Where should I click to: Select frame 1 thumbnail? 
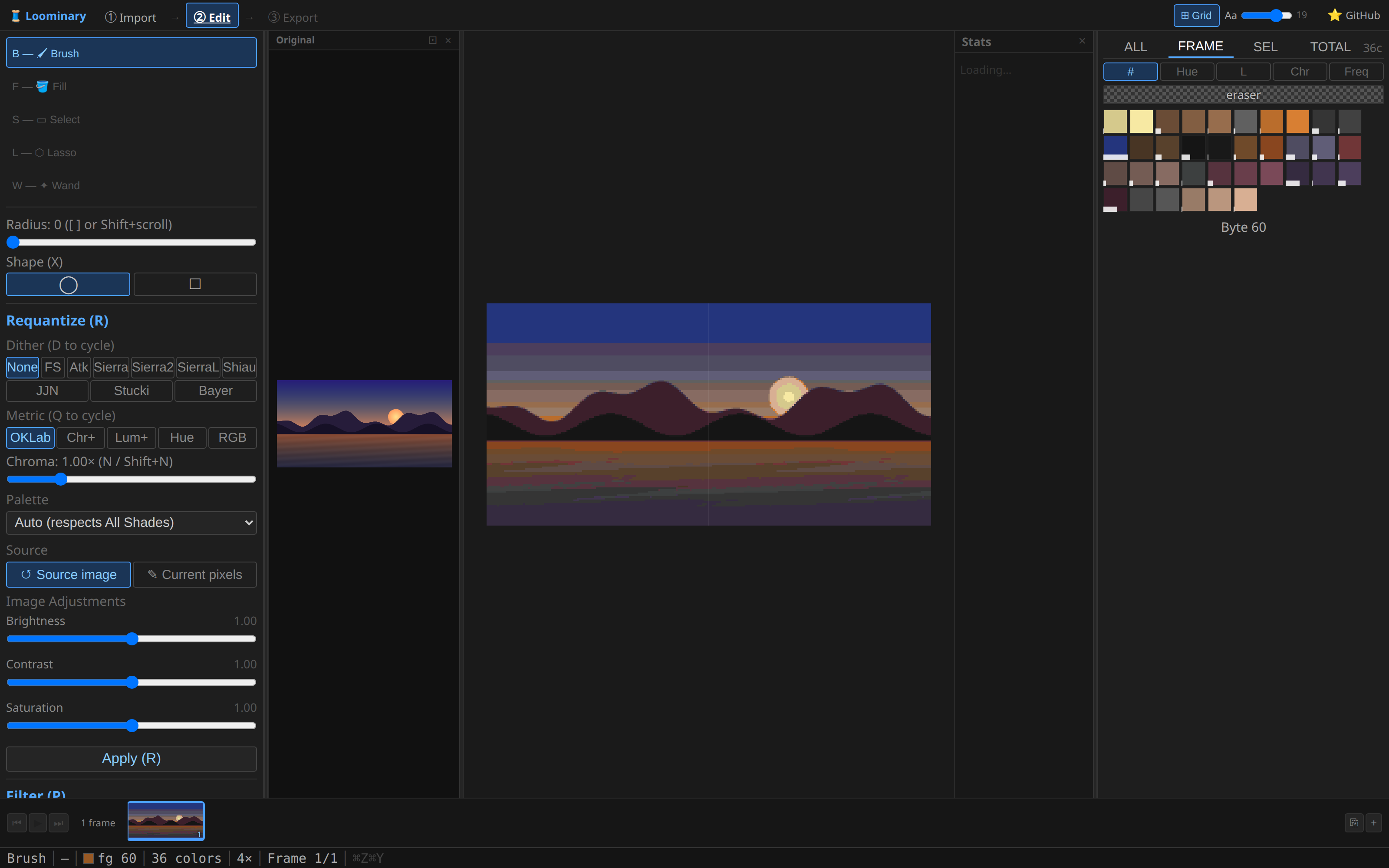[x=166, y=821]
